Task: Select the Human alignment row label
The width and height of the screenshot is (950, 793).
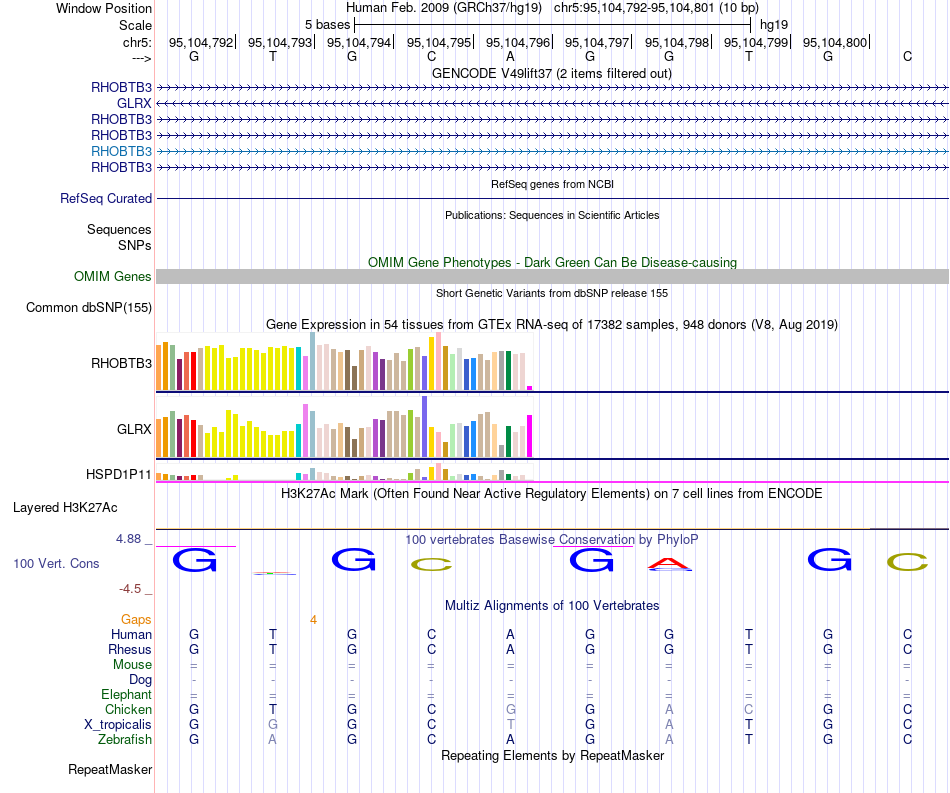Action: tap(131, 634)
